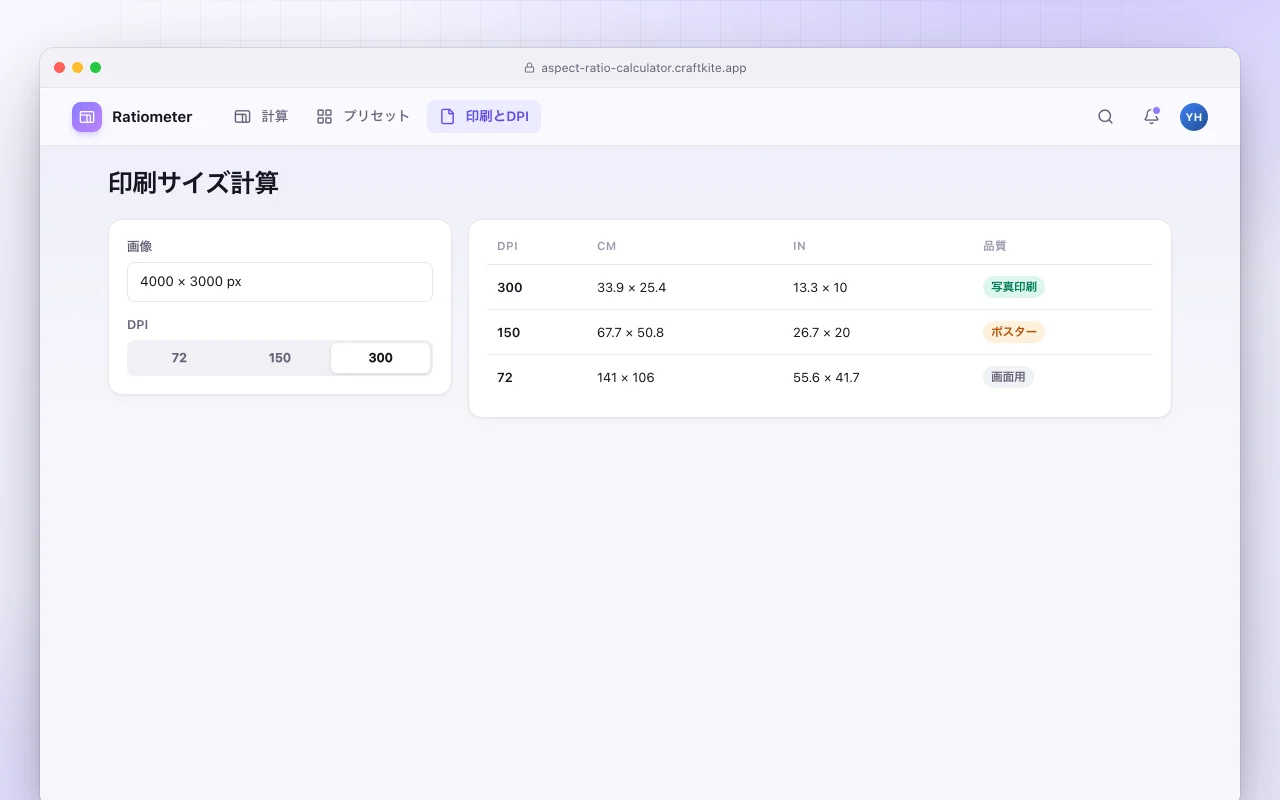Image resolution: width=1280 pixels, height=800 pixels.
Task: Click the Ratiometer brand name
Action: 152,117
